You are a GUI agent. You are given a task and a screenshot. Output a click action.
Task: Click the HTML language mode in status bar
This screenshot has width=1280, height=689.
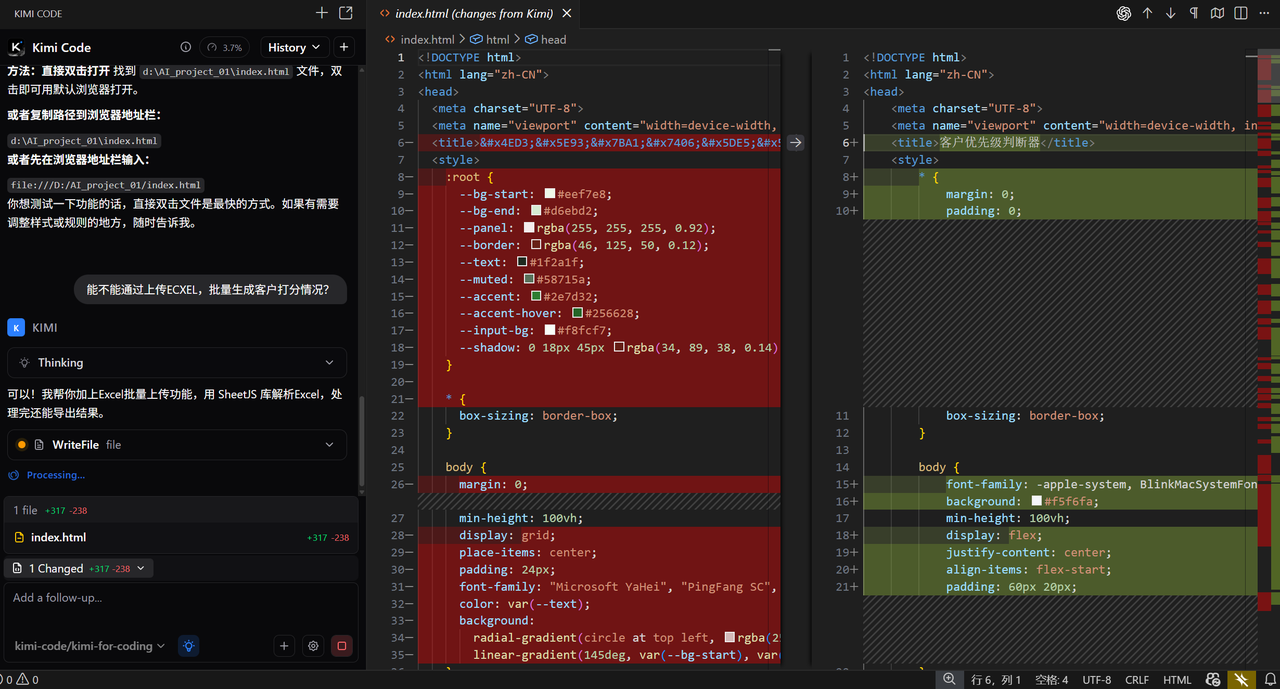1177,680
